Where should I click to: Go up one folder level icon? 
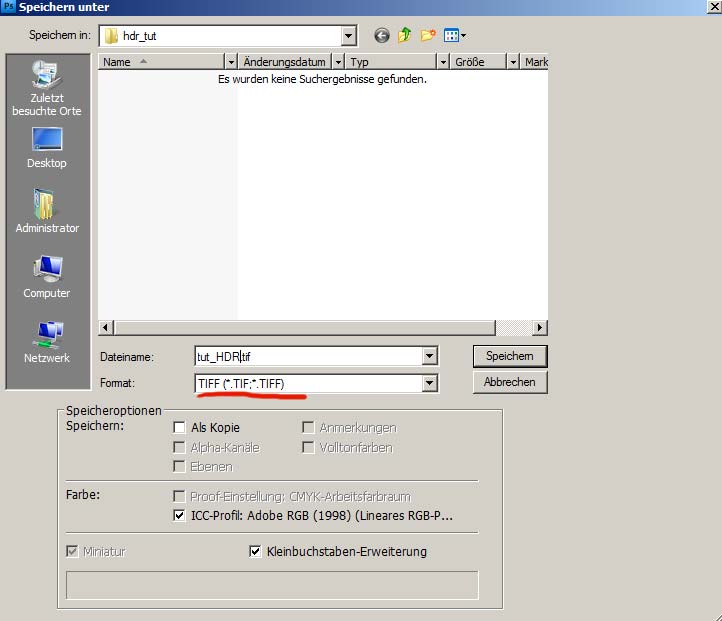[x=405, y=36]
